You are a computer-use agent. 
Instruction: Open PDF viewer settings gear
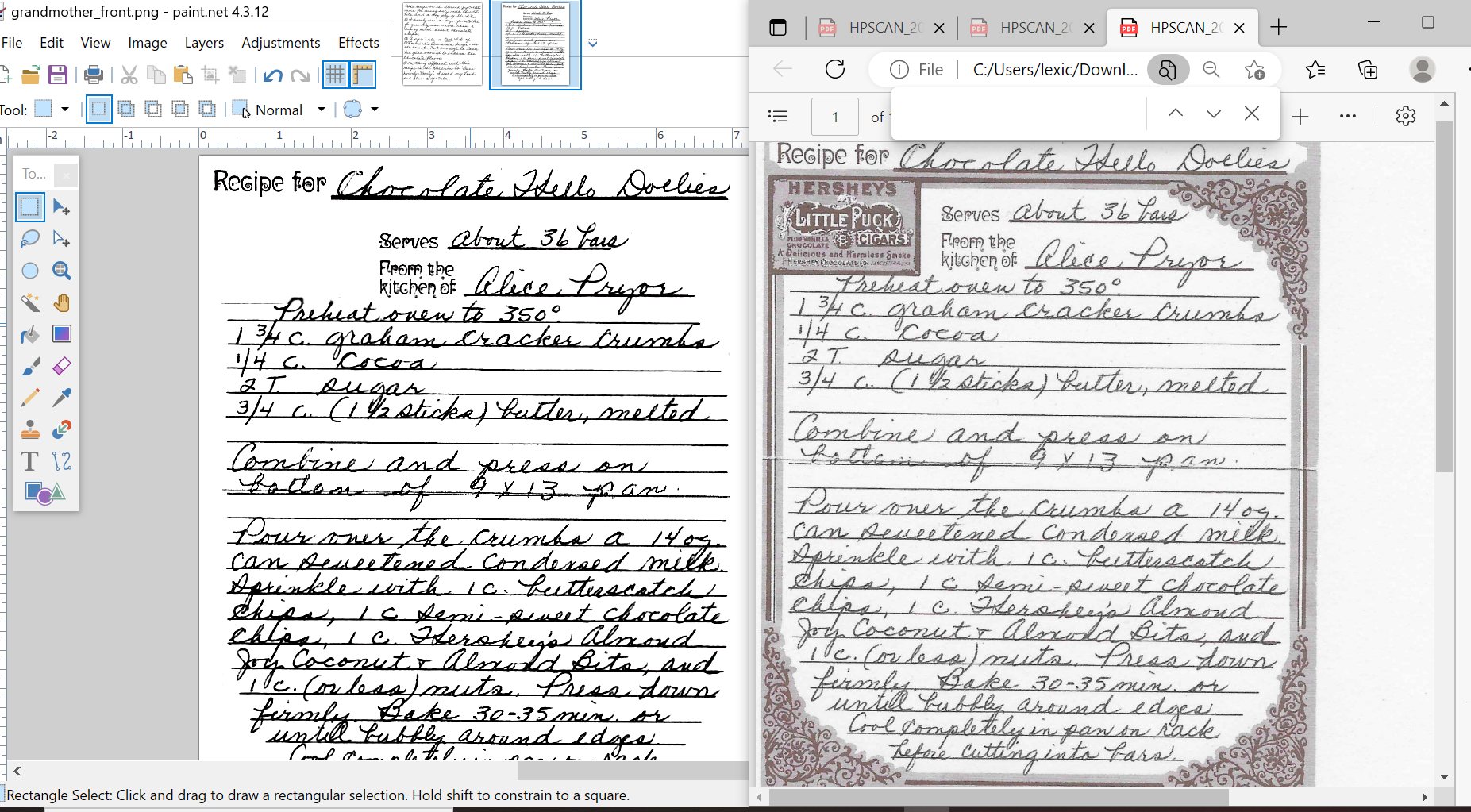pyautogui.click(x=1406, y=117)
